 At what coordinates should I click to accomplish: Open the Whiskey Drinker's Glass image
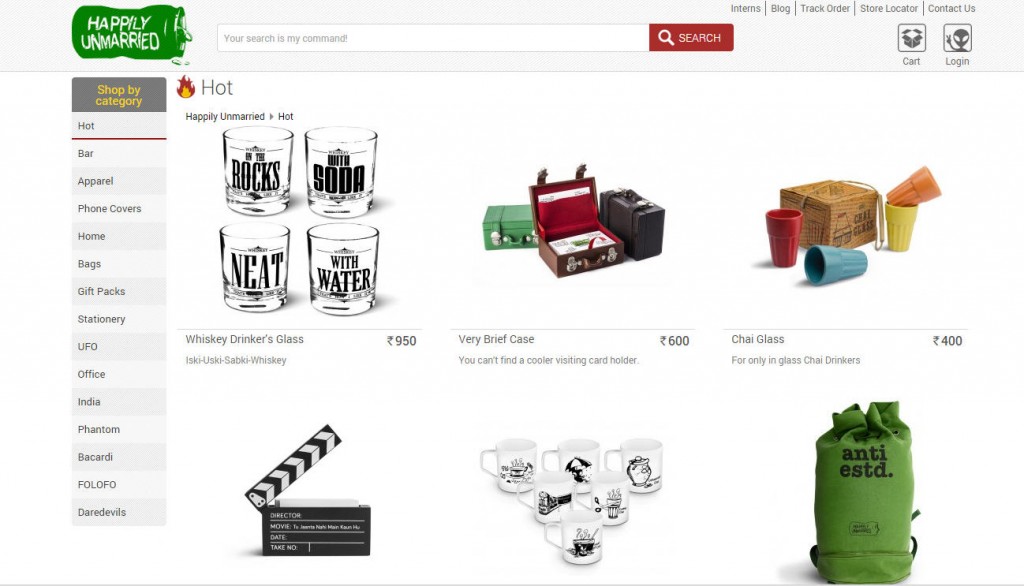tap(300, 221)
